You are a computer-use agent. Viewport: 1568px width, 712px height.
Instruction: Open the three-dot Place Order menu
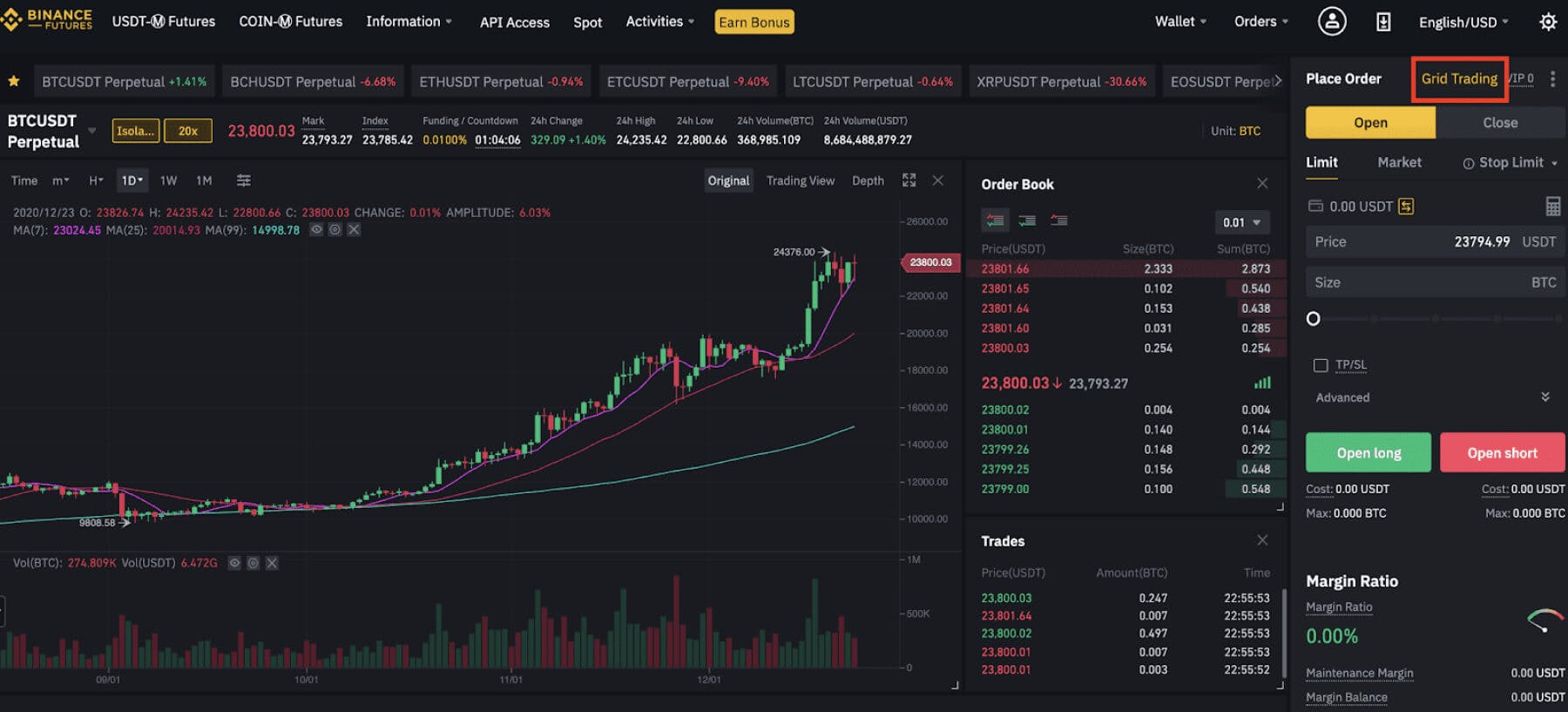tap(1552, 78)
